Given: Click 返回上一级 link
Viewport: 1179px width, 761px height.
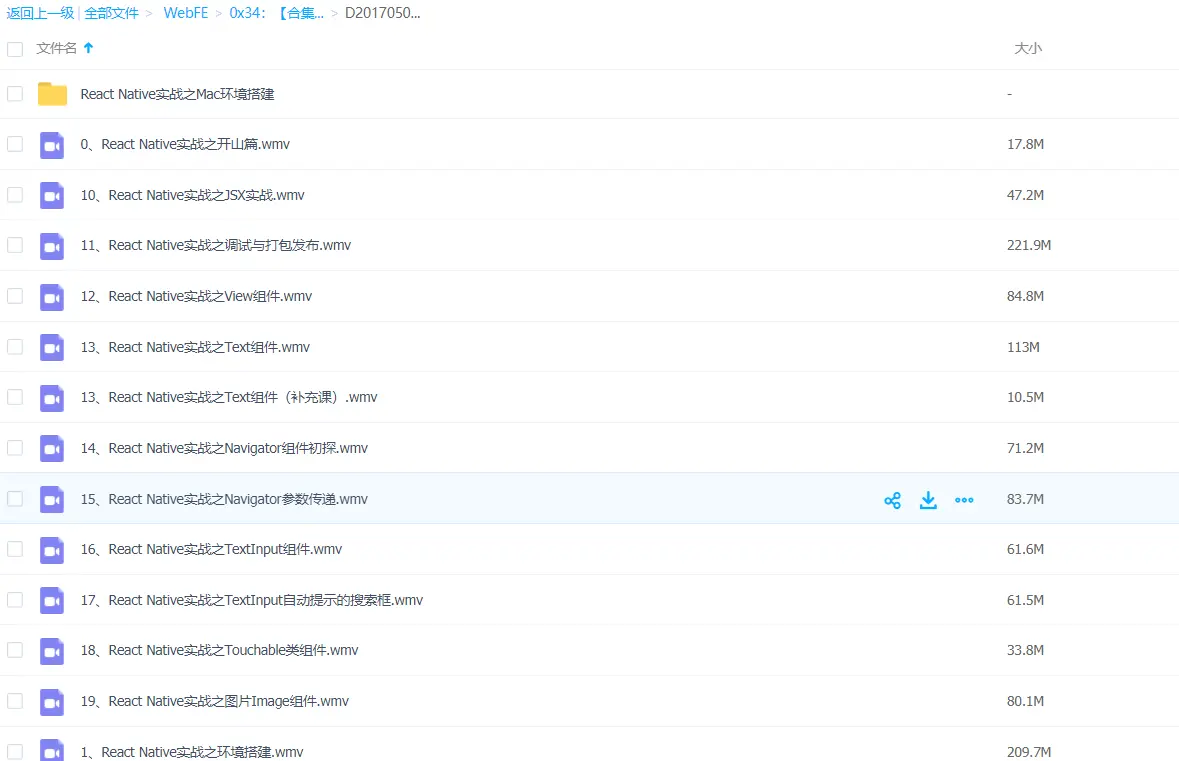Looking at the screenshot, I should point(40,13).
